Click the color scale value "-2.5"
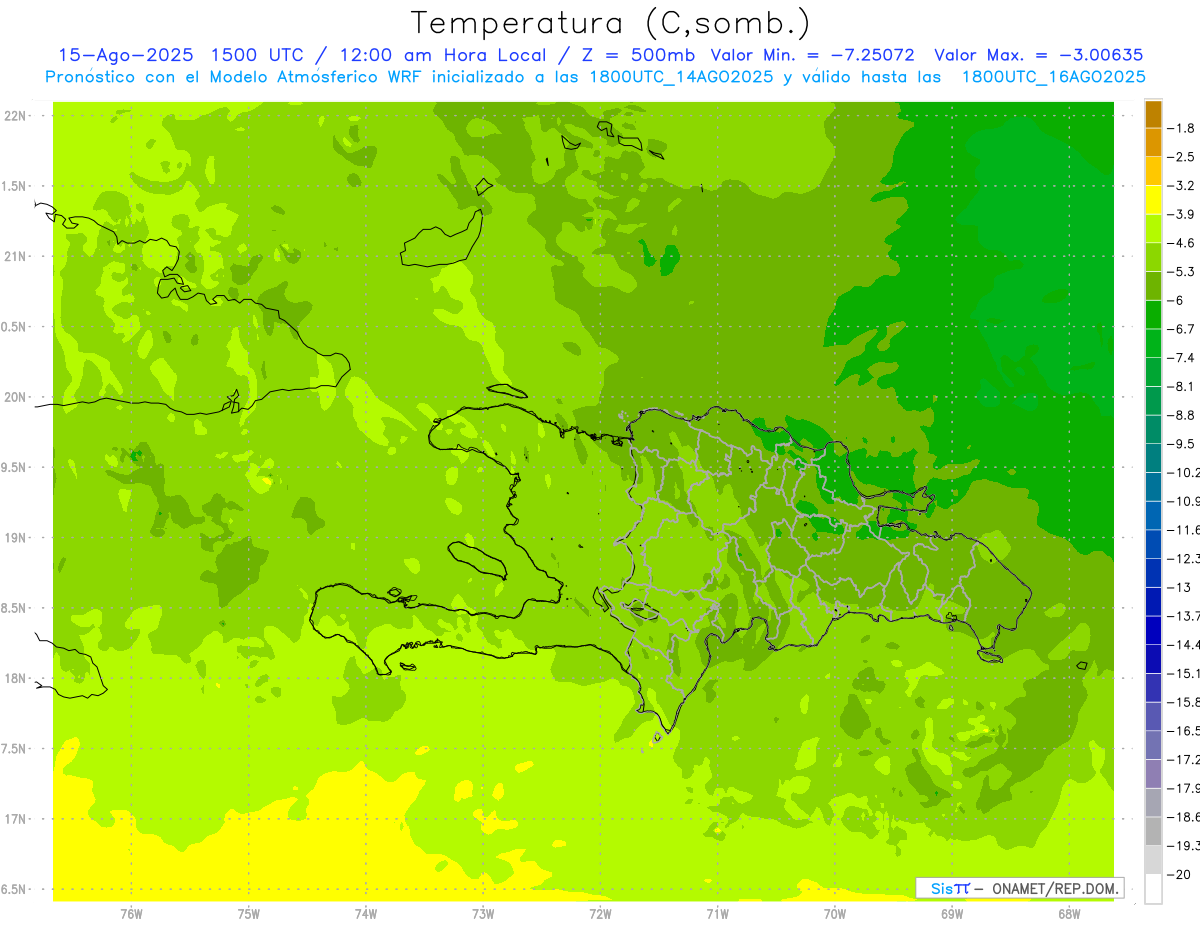This screenshot has height=927, width=1200. (x=1181, y=157)
